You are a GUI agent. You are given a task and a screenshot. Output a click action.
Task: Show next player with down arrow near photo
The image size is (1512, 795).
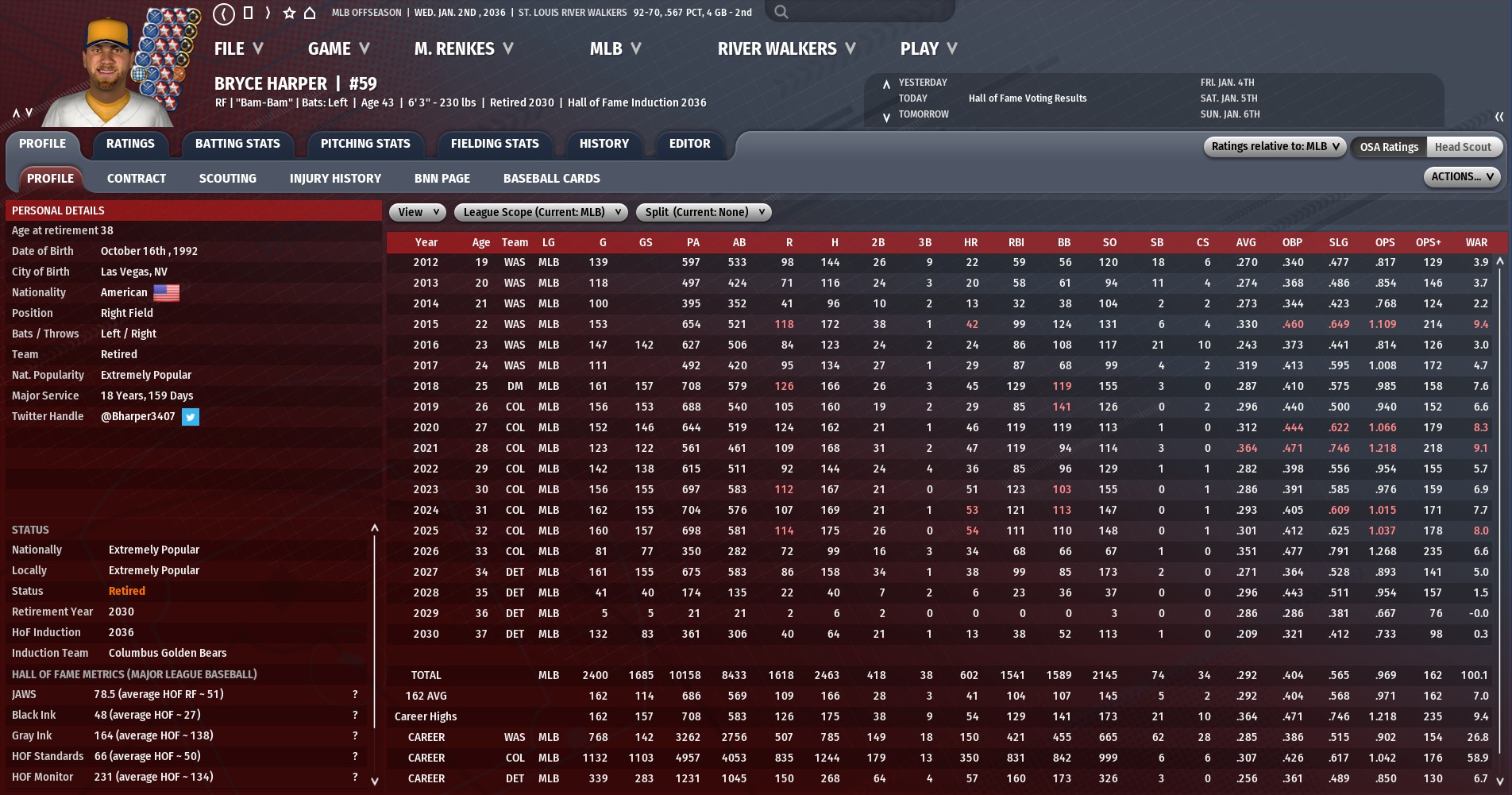29,114
